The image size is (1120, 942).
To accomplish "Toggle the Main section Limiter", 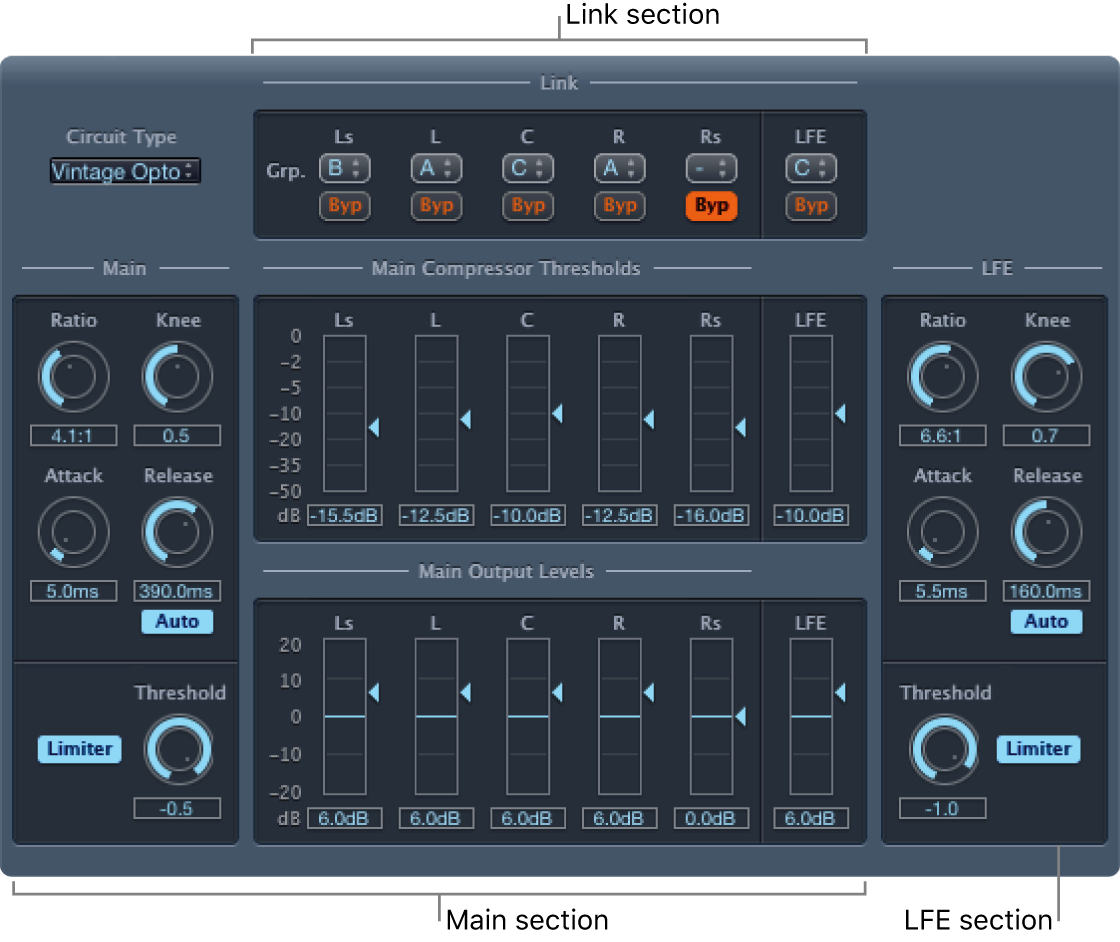I will point(79,748).
